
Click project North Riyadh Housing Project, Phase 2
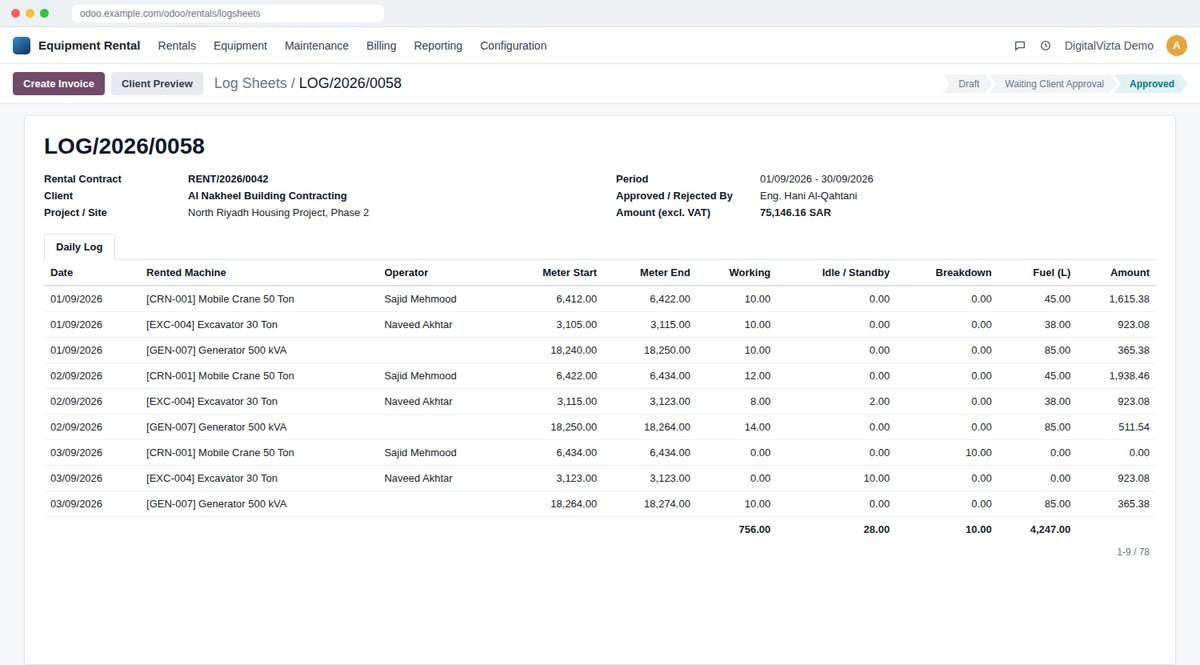278,213
